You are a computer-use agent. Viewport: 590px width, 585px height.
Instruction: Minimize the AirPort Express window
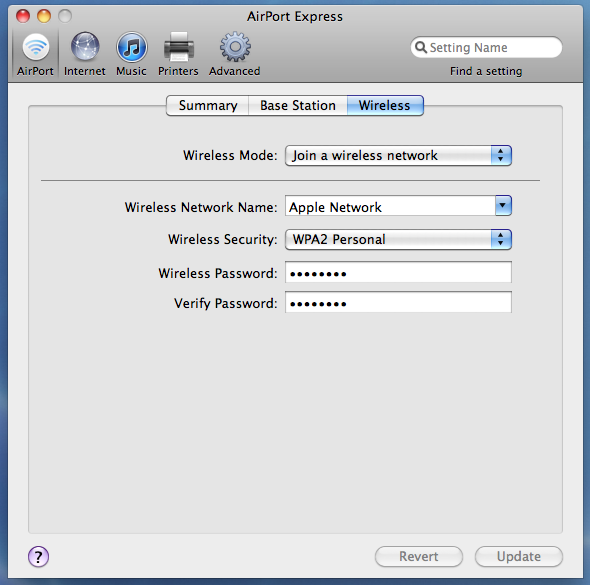point(44,16)
